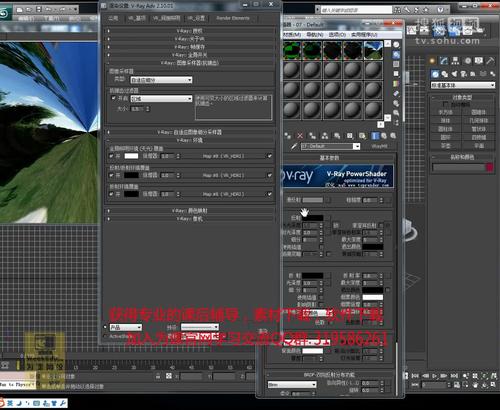Click the red X reset-map icon
The height and width of the screenshot is (410, 500).
[300, 136]
